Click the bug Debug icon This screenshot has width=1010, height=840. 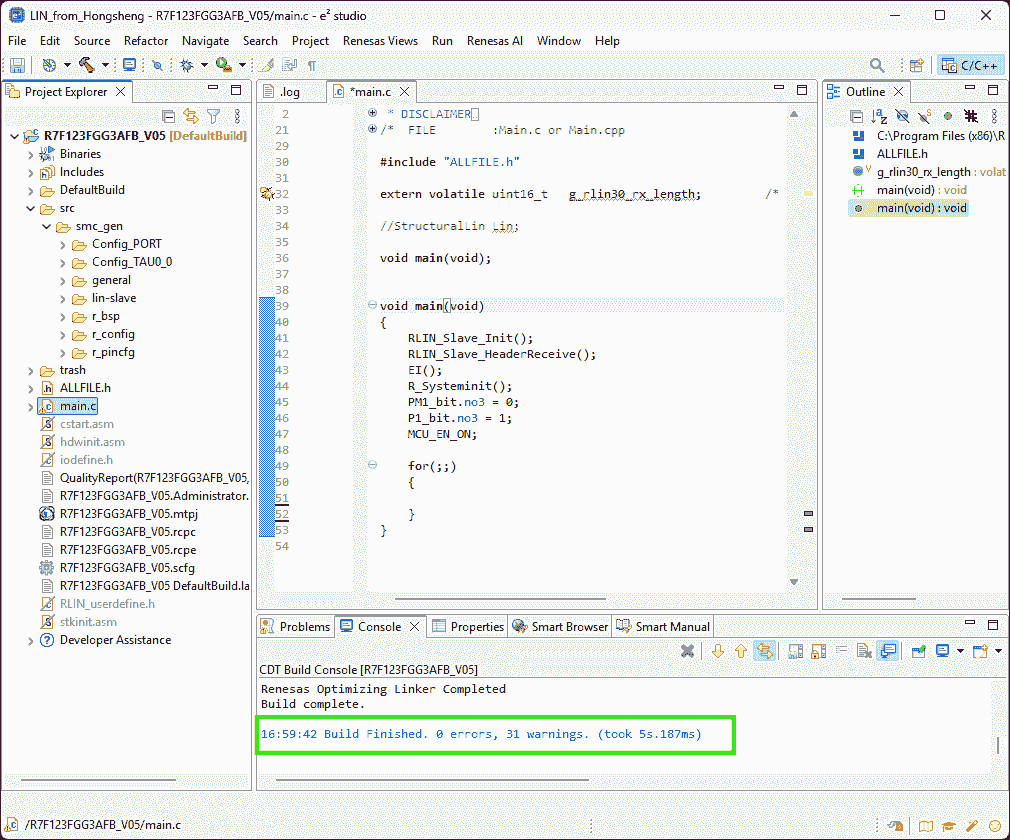pos(186,65)
